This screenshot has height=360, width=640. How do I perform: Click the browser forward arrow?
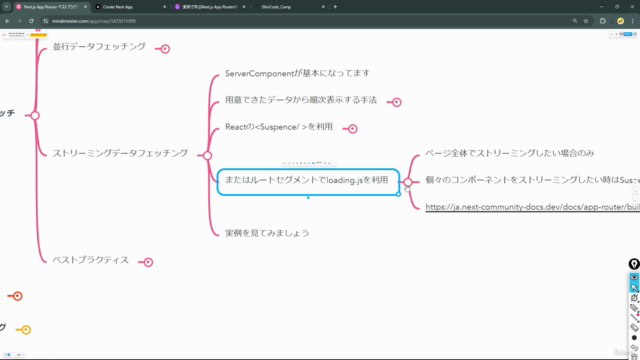pyautogui.click(x=19, y=21)
